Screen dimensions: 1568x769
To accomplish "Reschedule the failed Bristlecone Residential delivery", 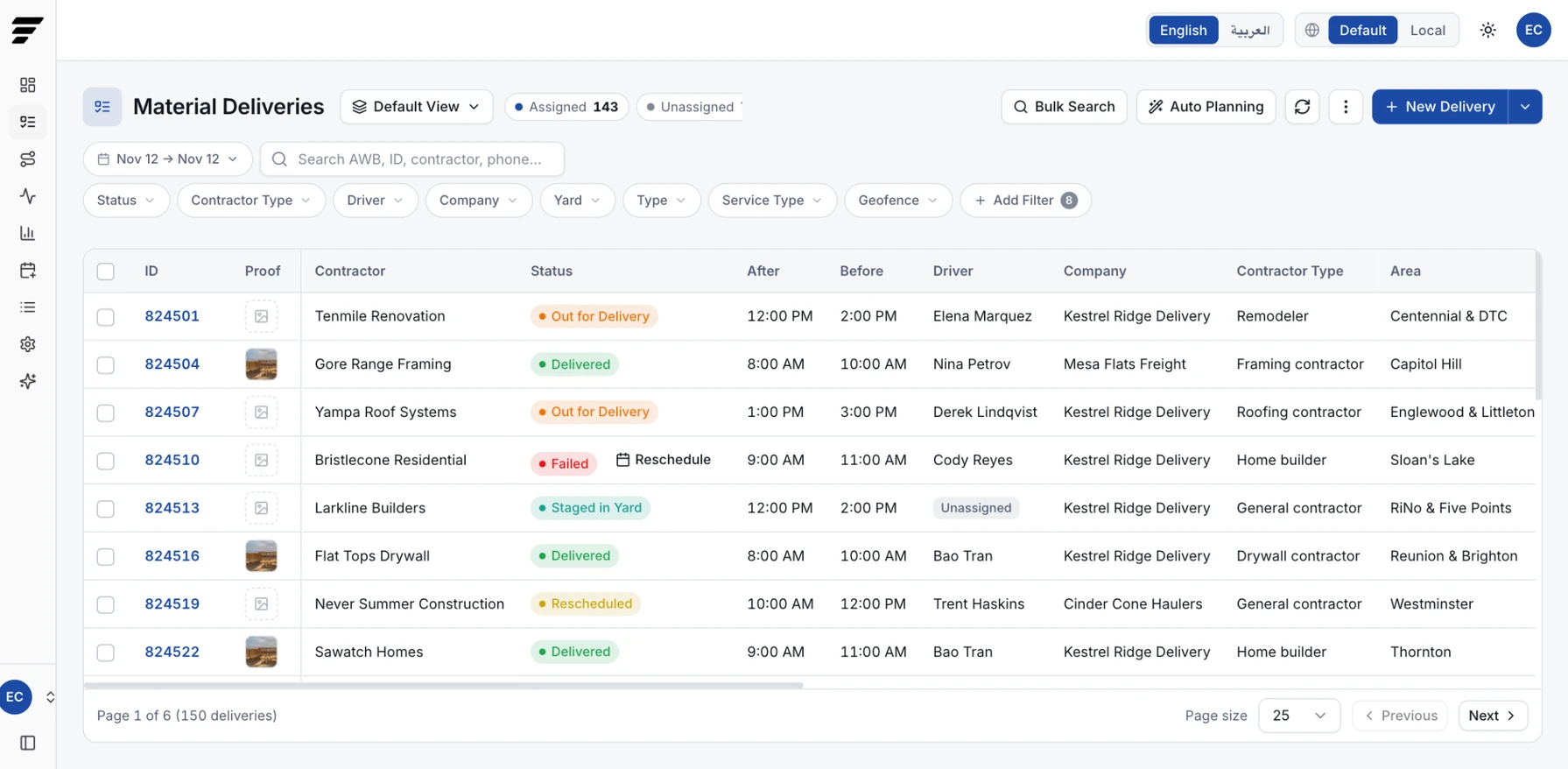I will [x=664, y=460].
